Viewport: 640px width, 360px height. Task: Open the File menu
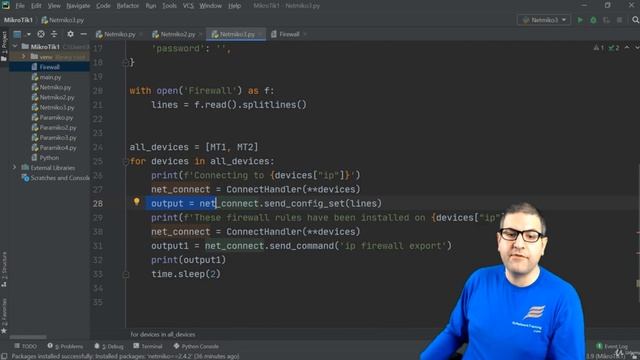pyautogui.click(x=20, y=6)
